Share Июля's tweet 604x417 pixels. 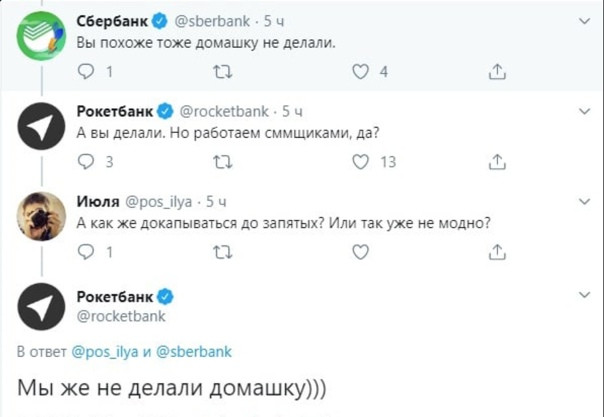497,253
